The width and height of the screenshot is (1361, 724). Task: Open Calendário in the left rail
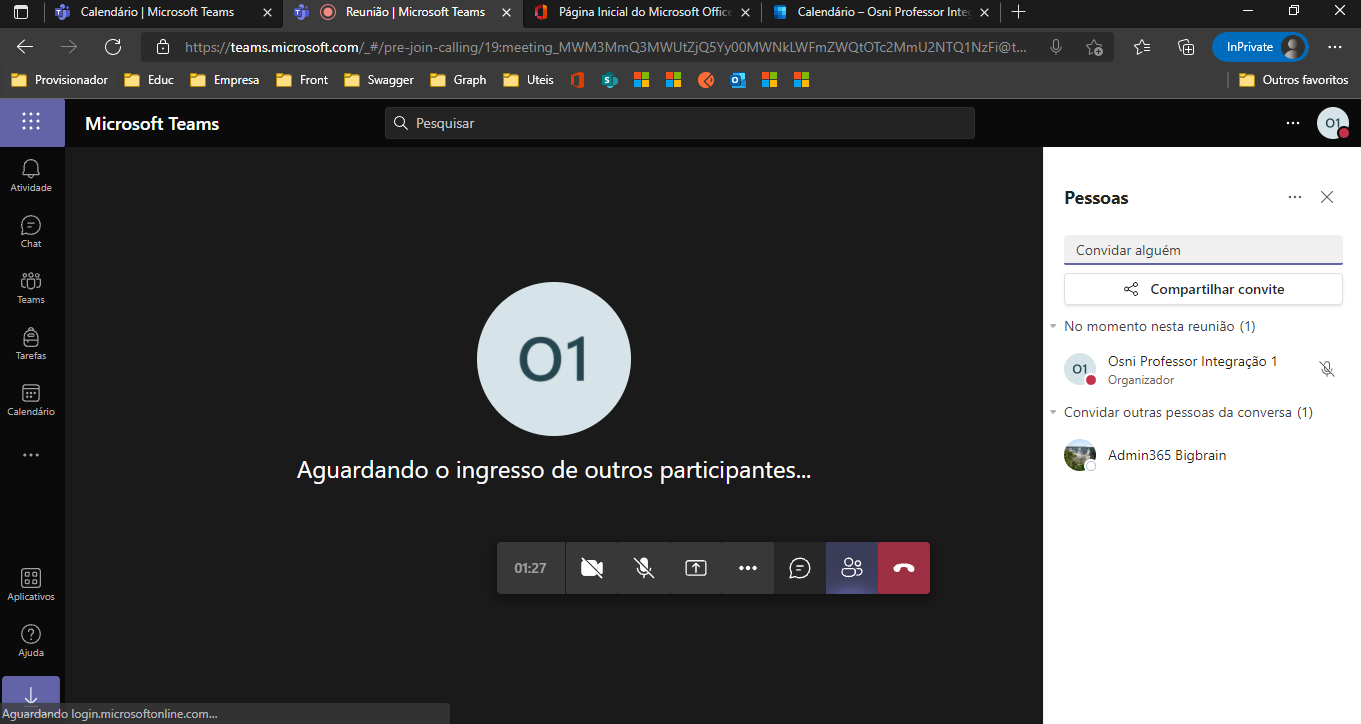coord(31,399)
